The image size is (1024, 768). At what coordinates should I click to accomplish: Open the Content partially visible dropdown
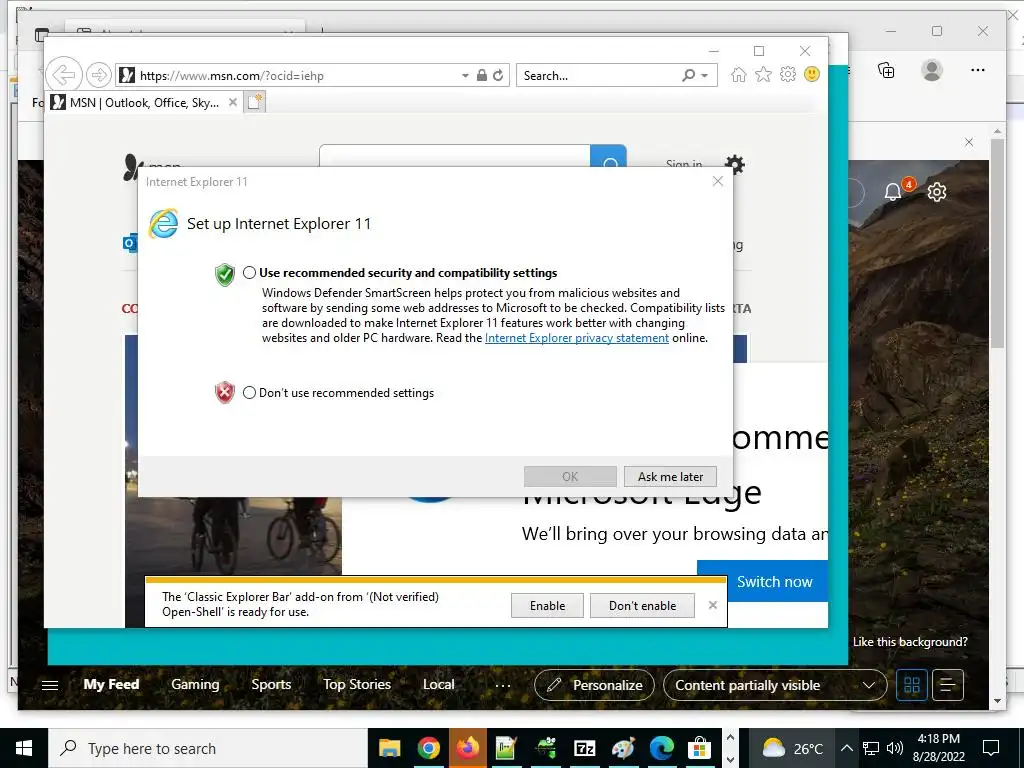(775, 685)
